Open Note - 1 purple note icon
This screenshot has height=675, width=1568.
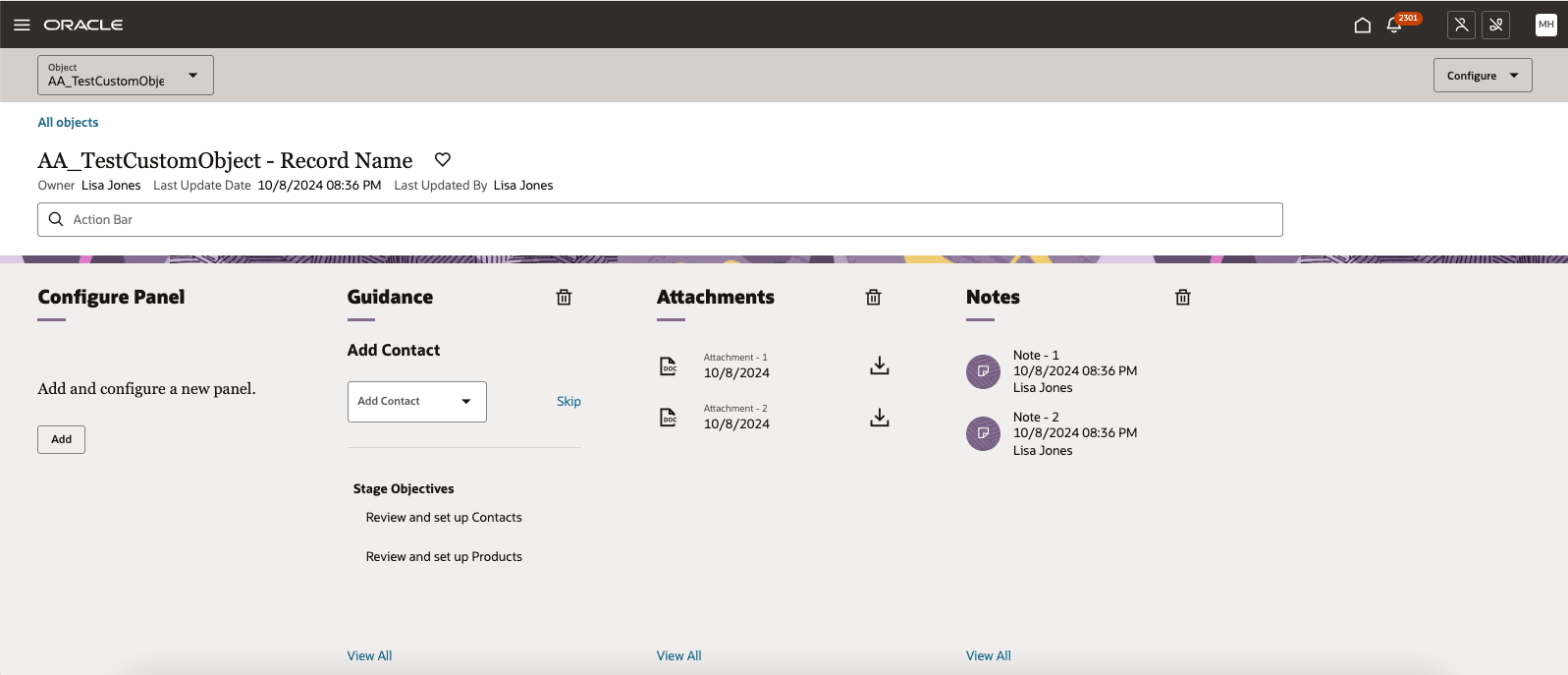[x=983, y=371]
